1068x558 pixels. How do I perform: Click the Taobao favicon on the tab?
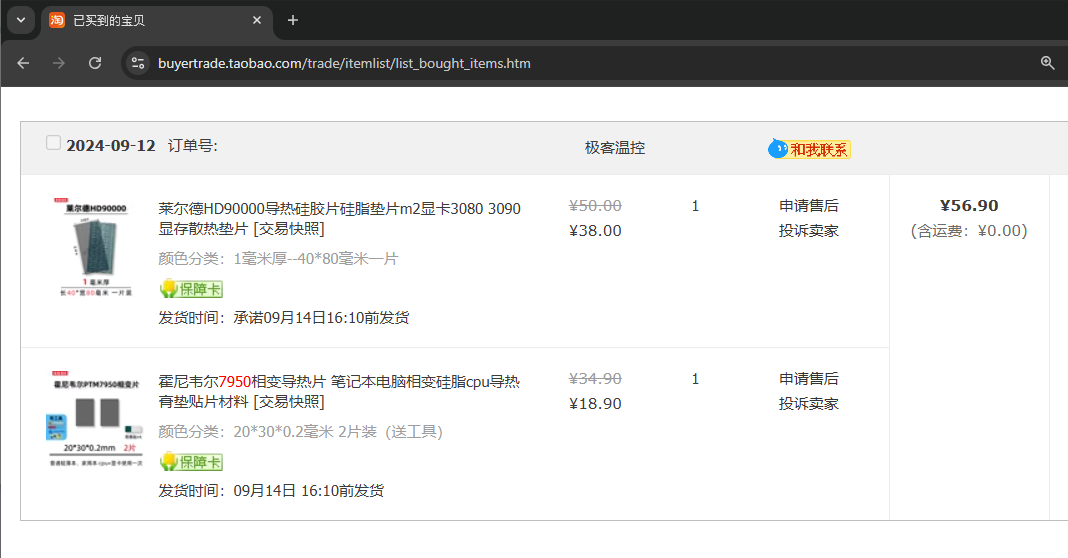click(x=57, y=20)
